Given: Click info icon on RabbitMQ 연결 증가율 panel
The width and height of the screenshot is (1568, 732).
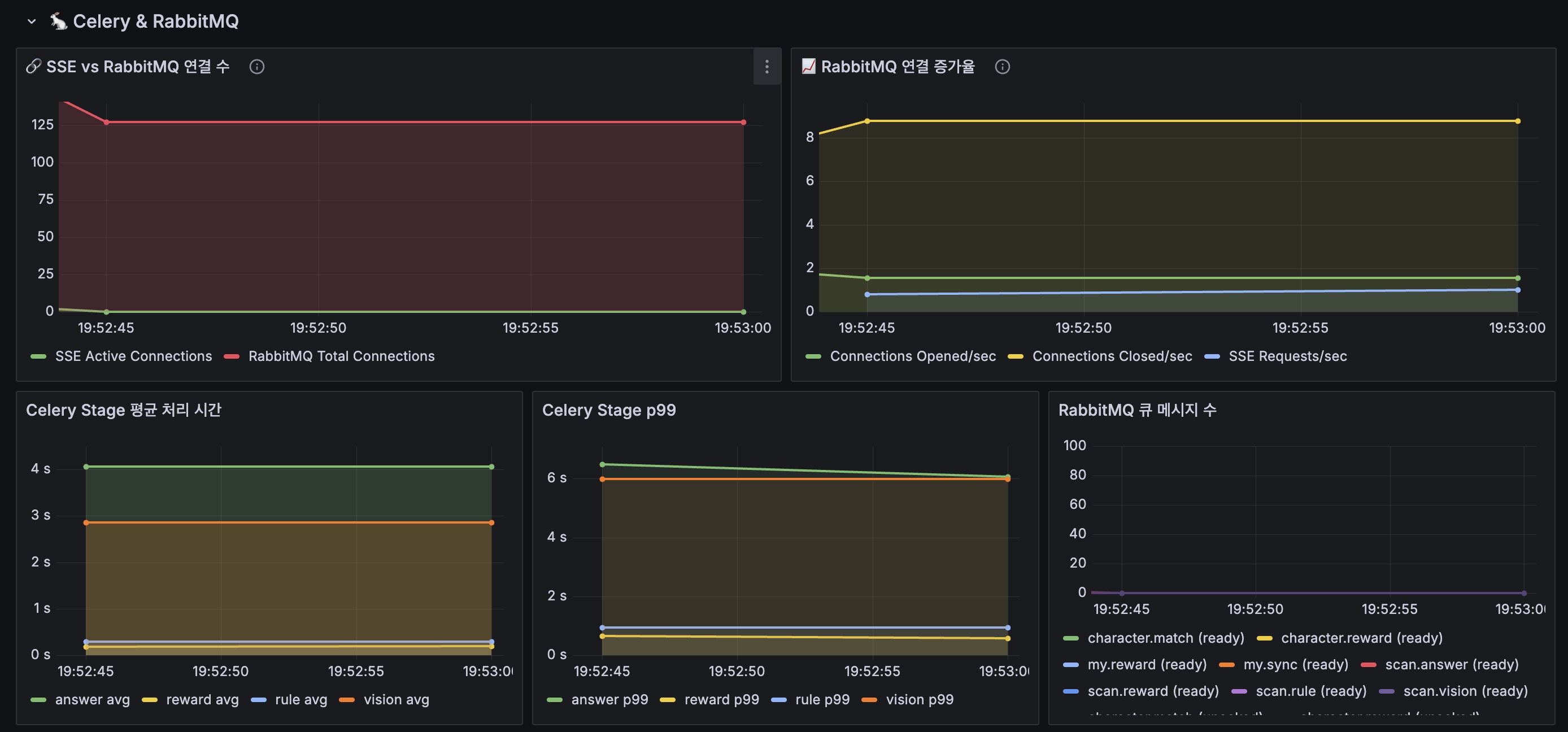Looking at the screenshot, I should pyautogui.click(x=1002, y=67).
